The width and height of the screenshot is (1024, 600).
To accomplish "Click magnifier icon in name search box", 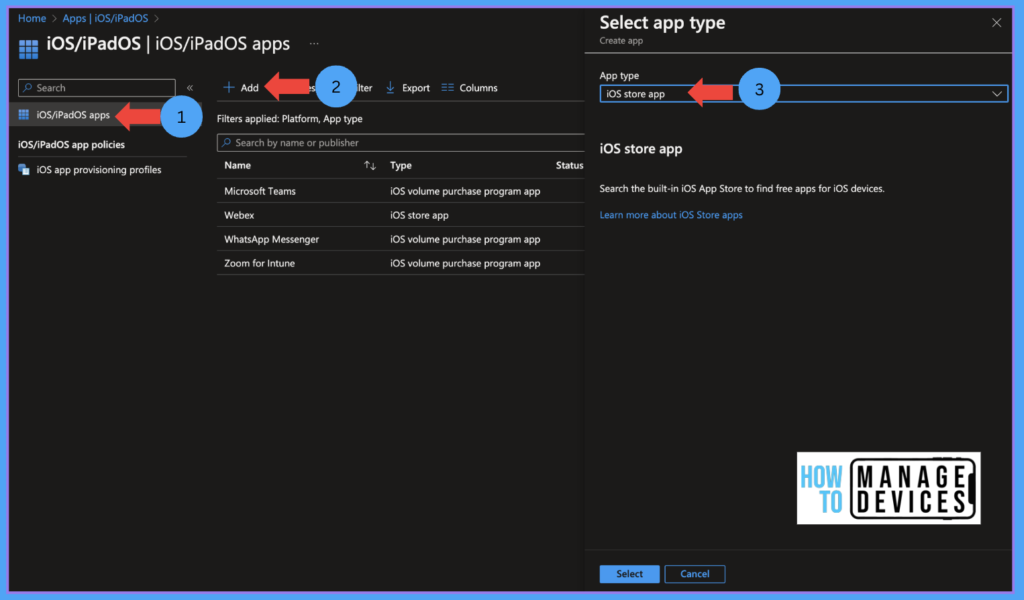I will 227,142.
